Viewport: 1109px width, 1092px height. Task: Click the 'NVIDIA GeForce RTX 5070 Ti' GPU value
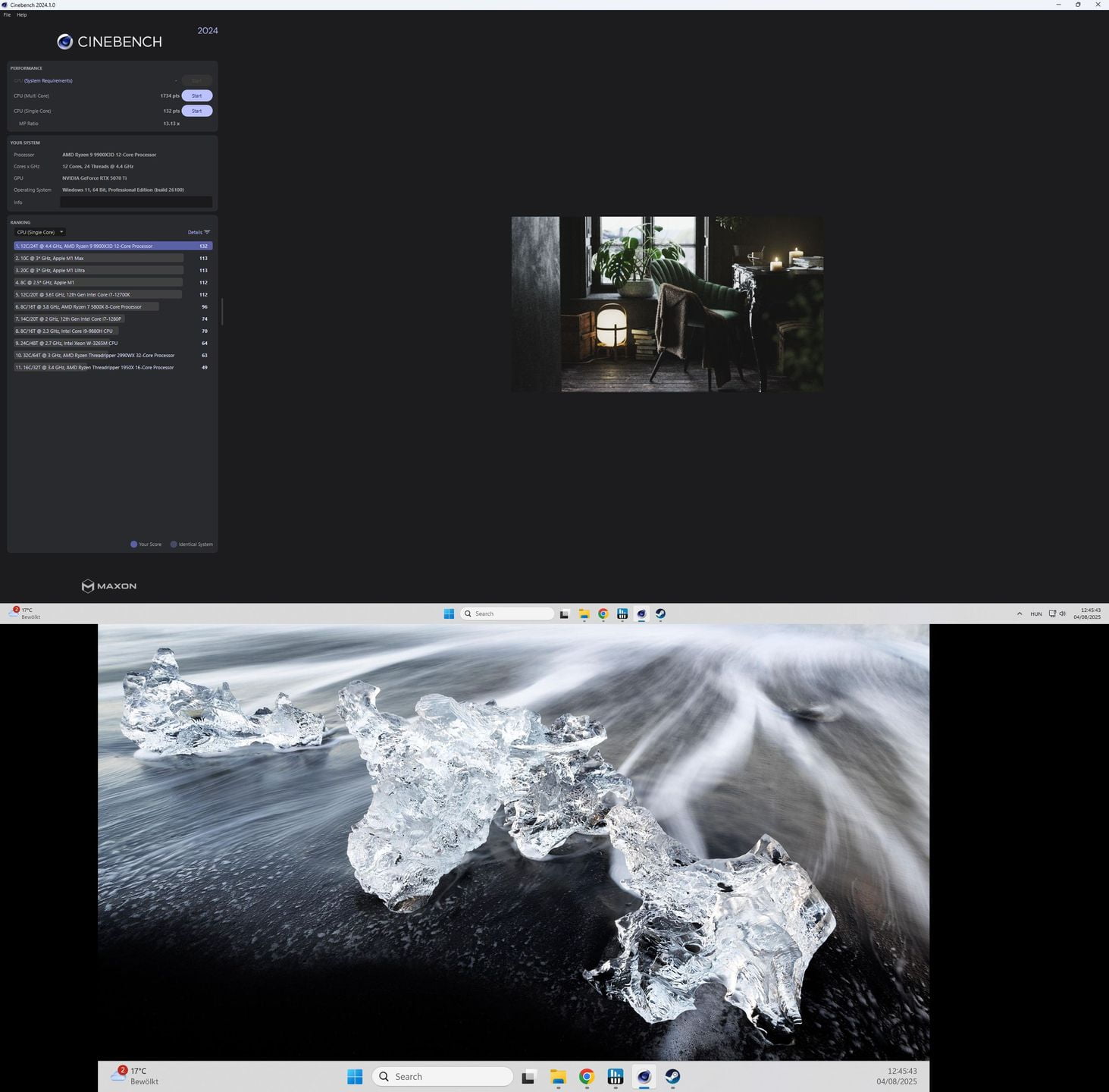(x=95, y=178)
